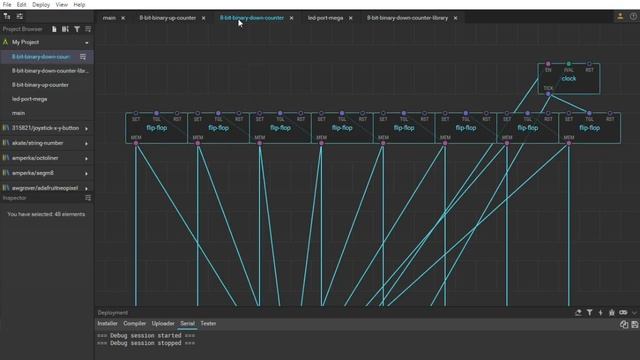
Task: Open the File menu
Action: coord(7,4)
